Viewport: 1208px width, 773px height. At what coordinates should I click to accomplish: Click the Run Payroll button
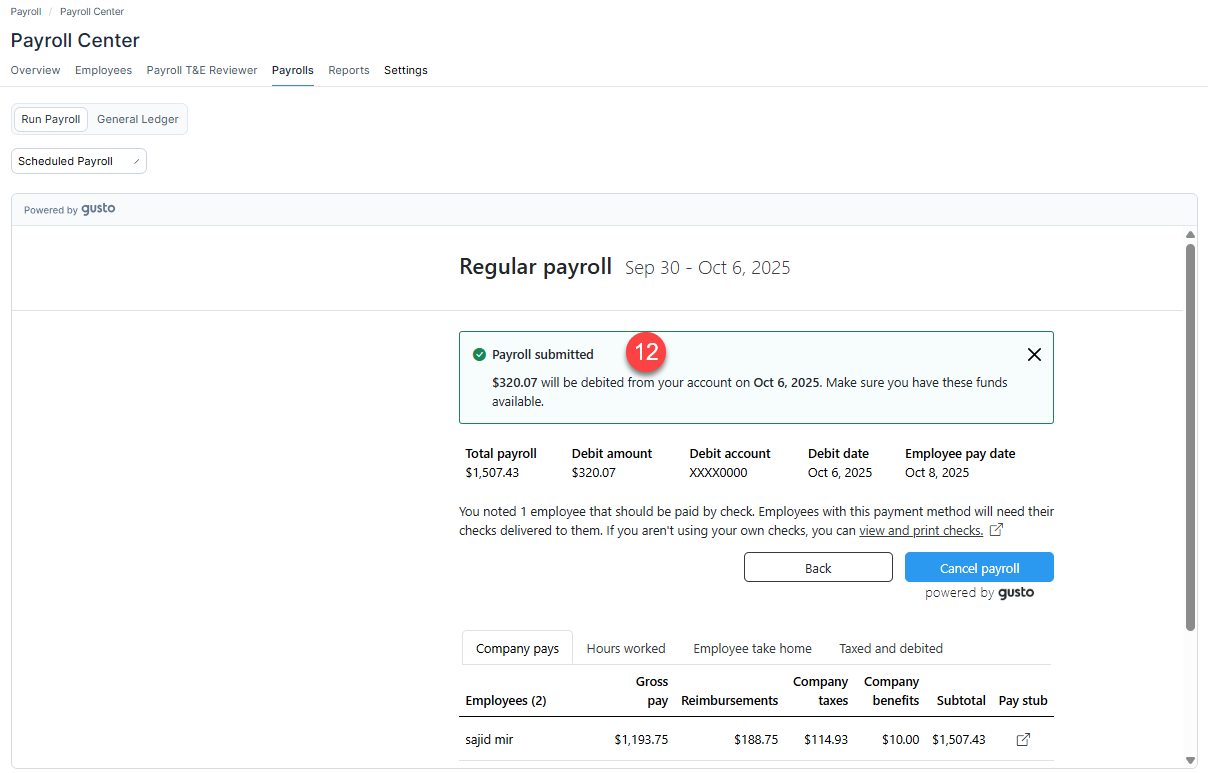50,119
